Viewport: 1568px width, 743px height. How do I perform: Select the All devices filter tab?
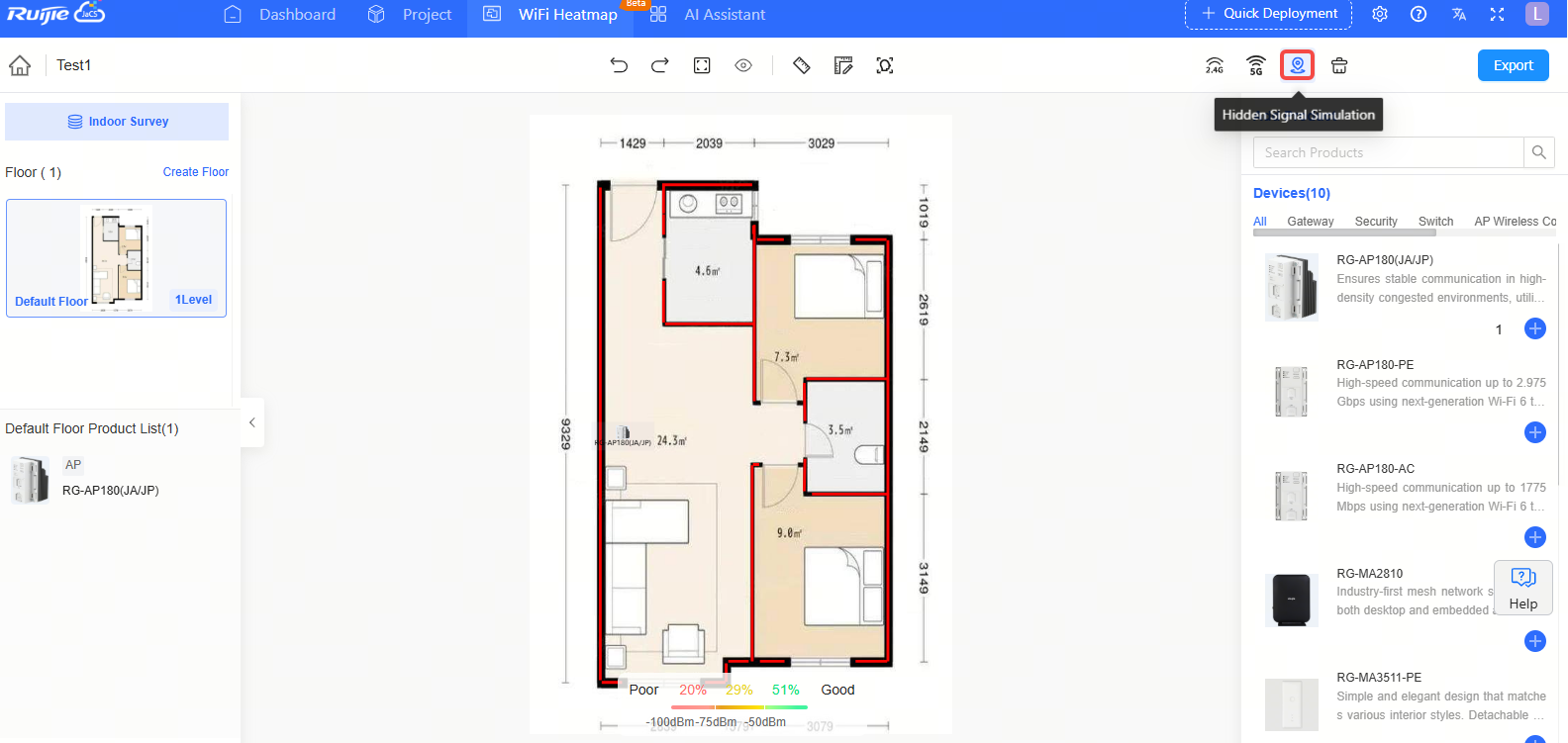click(1260, 222)
